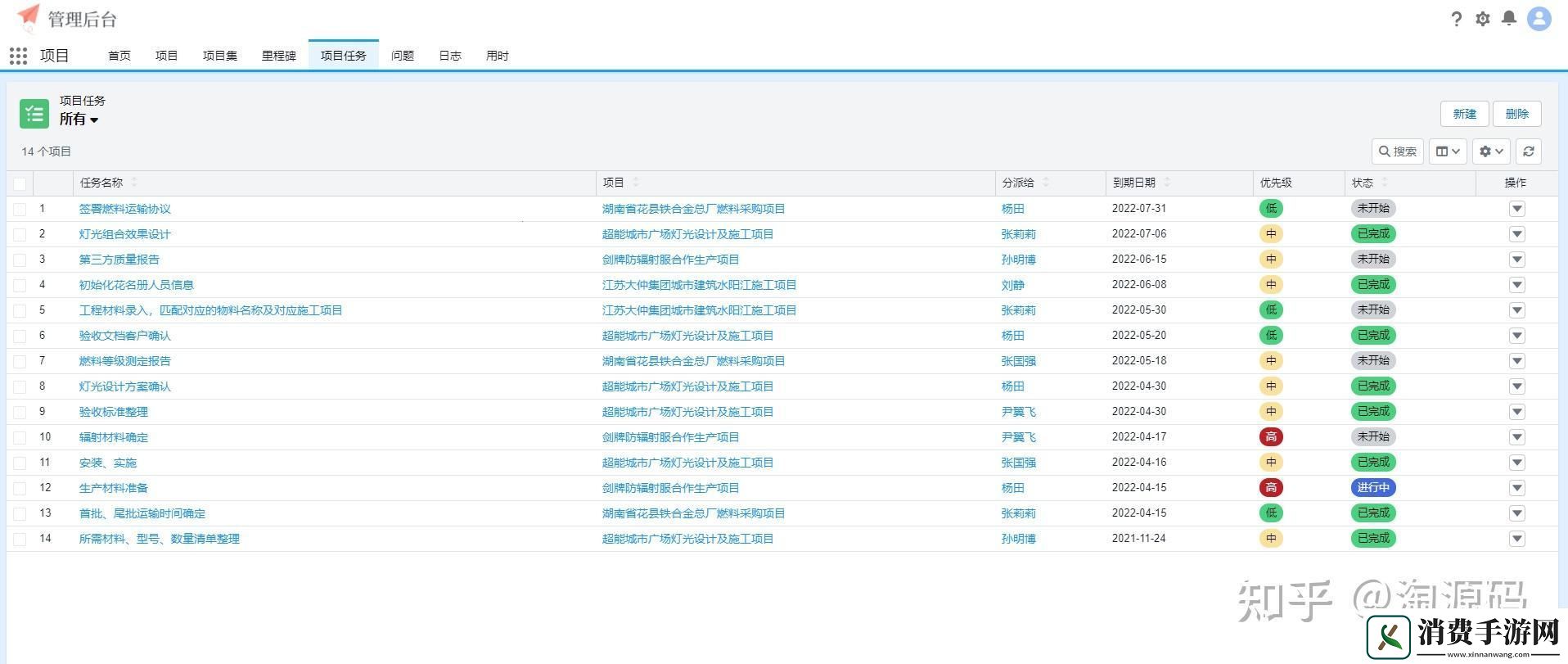Open the column layout dropdown button

(1447, 151)
